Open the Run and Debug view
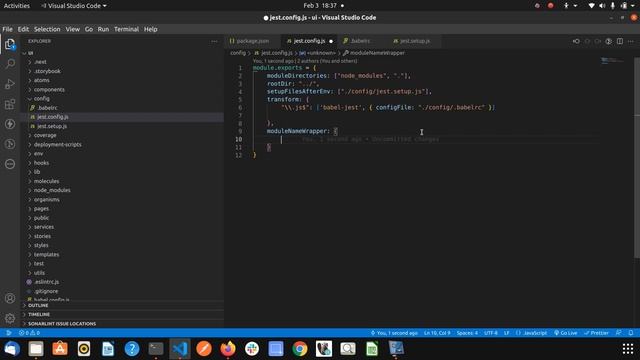The width and height of the screenshot is (640, 360). point(10,84)
